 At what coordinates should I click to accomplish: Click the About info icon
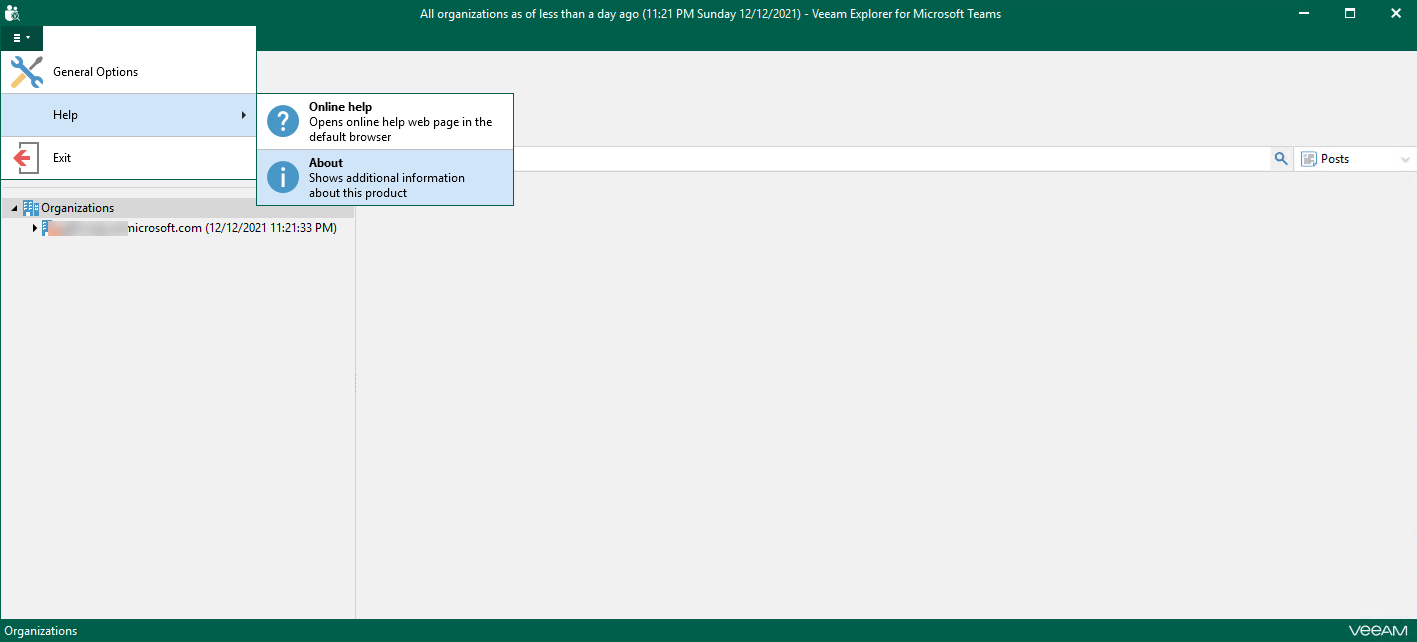283,178
